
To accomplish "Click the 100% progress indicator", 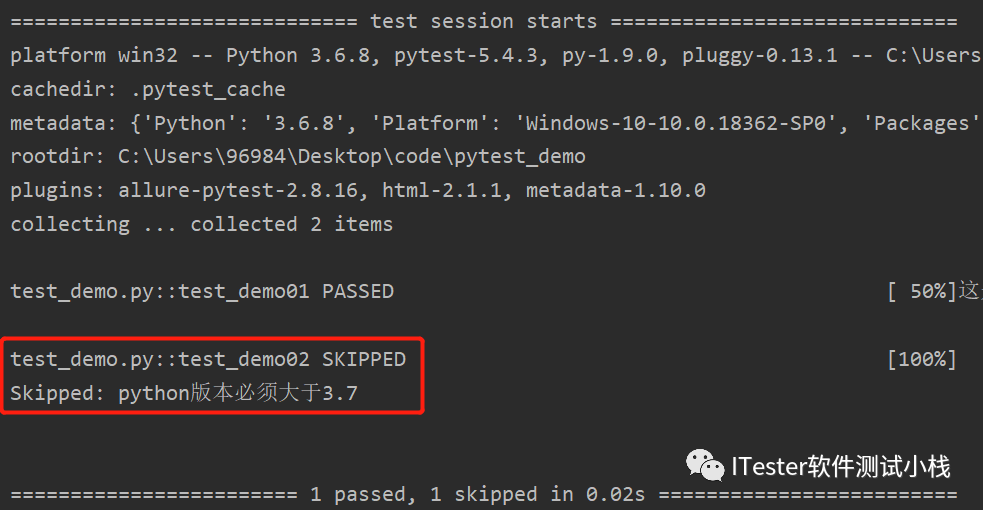I will click(921, 359).
